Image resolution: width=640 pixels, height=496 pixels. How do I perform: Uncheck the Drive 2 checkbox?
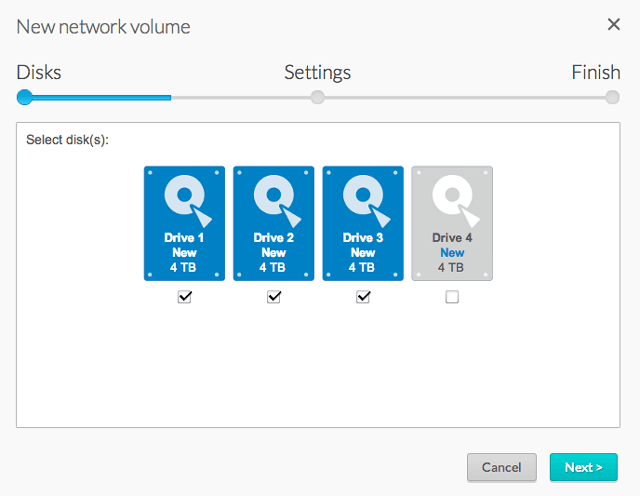pos(274,297)
